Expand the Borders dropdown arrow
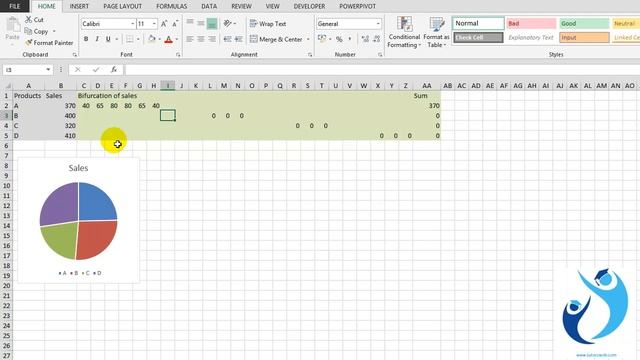The width and height of the screenshot is (640, 360). pyautogui.click(x=138, y=39)
